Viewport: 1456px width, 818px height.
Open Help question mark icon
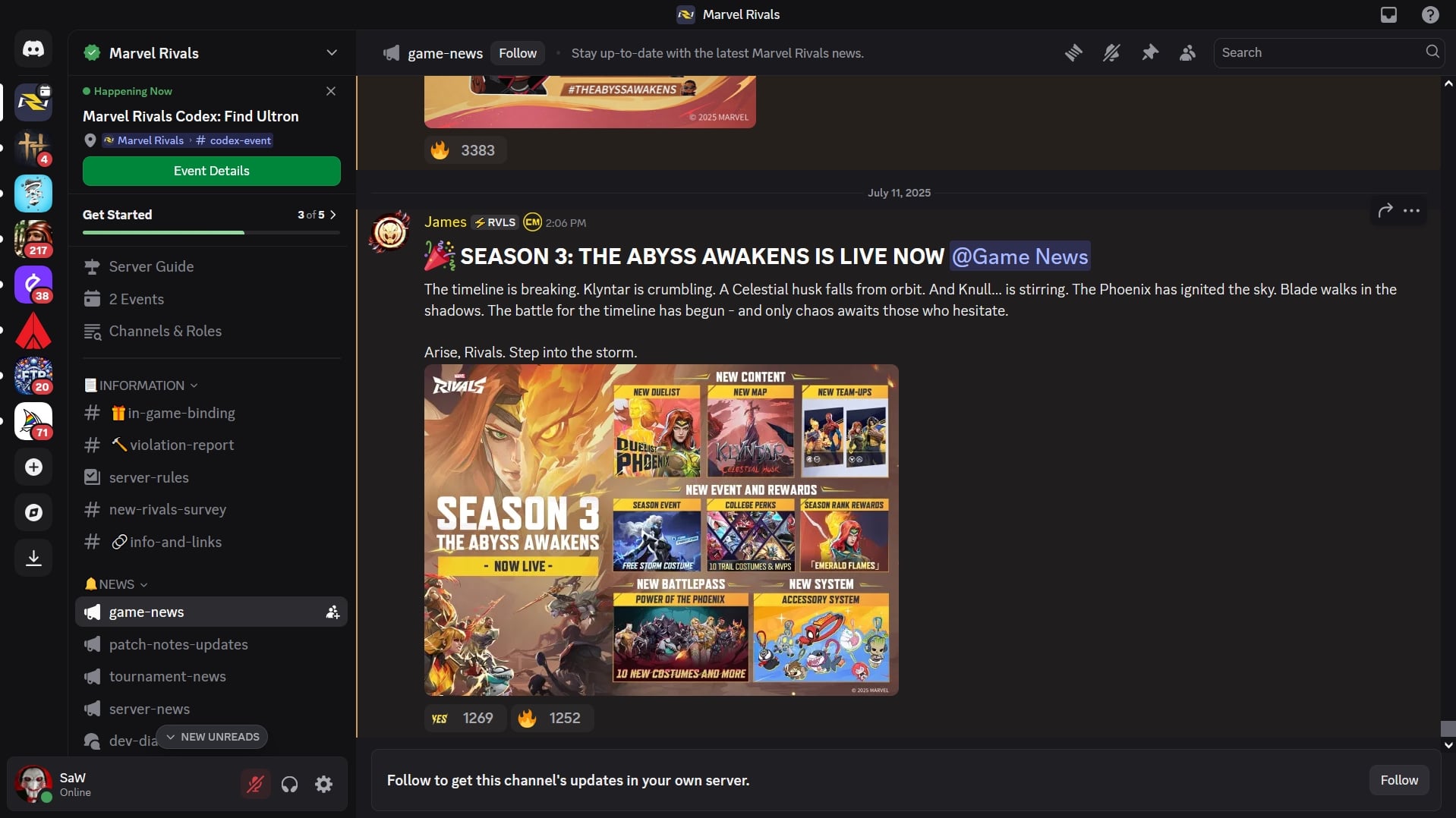point(1430,14)
